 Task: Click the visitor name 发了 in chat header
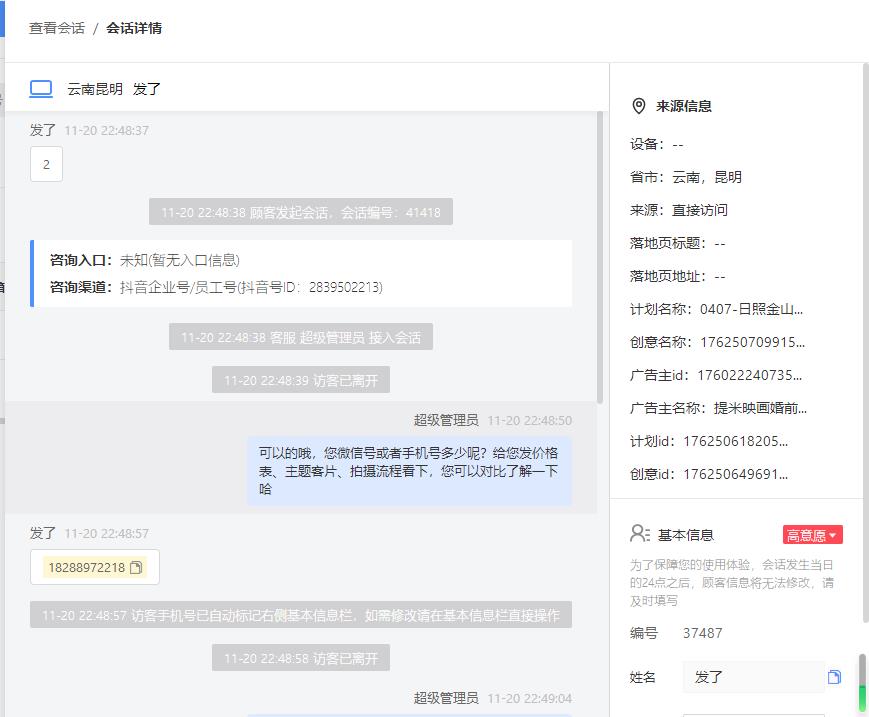pos(146,89)
